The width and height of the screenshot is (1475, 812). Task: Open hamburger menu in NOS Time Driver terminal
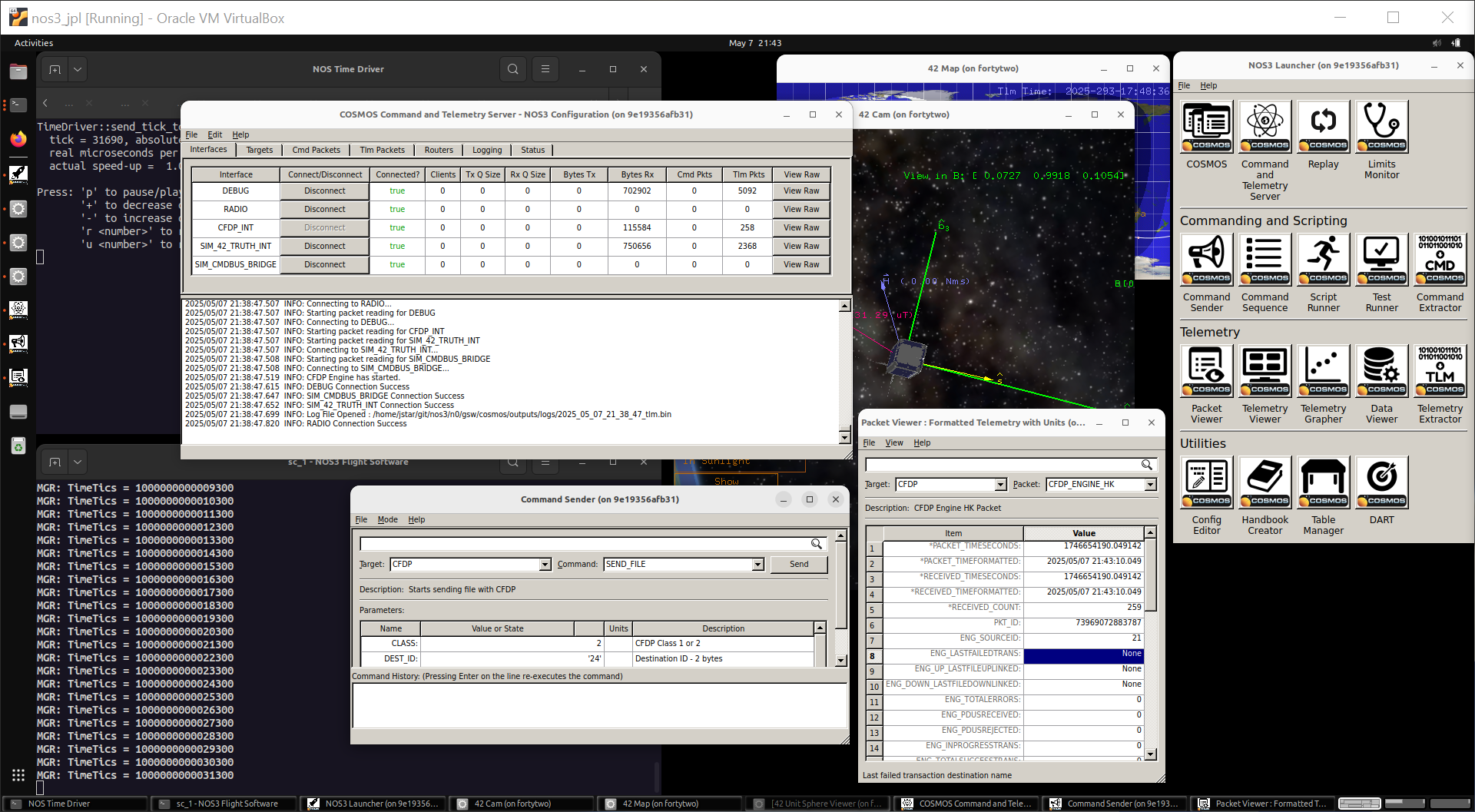pyautogui.click(x=545, y=69)
